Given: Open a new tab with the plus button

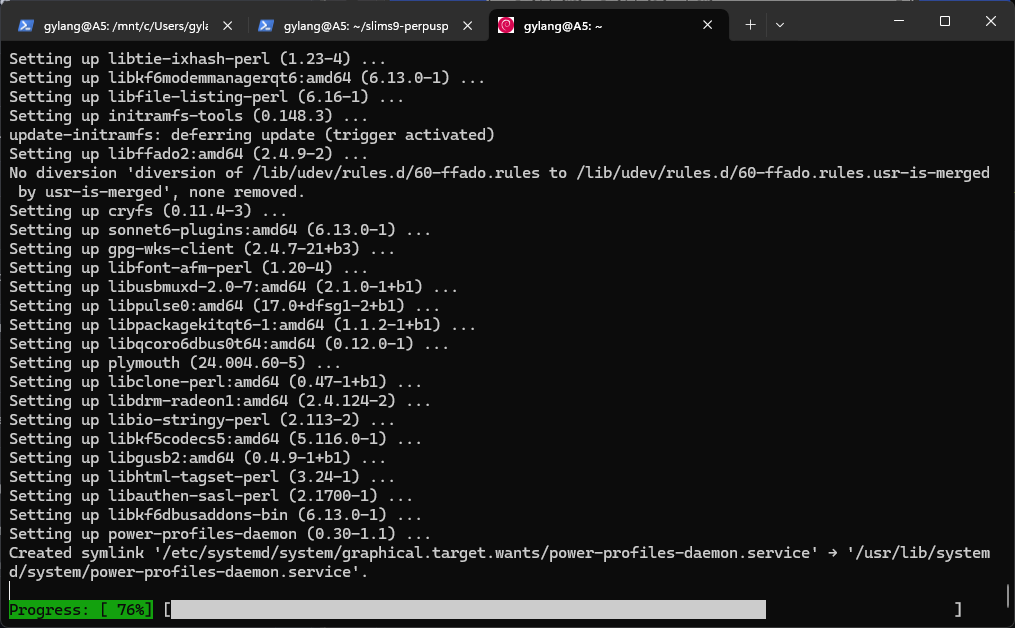Looking at the screenshot, I should tap(751, 25).
